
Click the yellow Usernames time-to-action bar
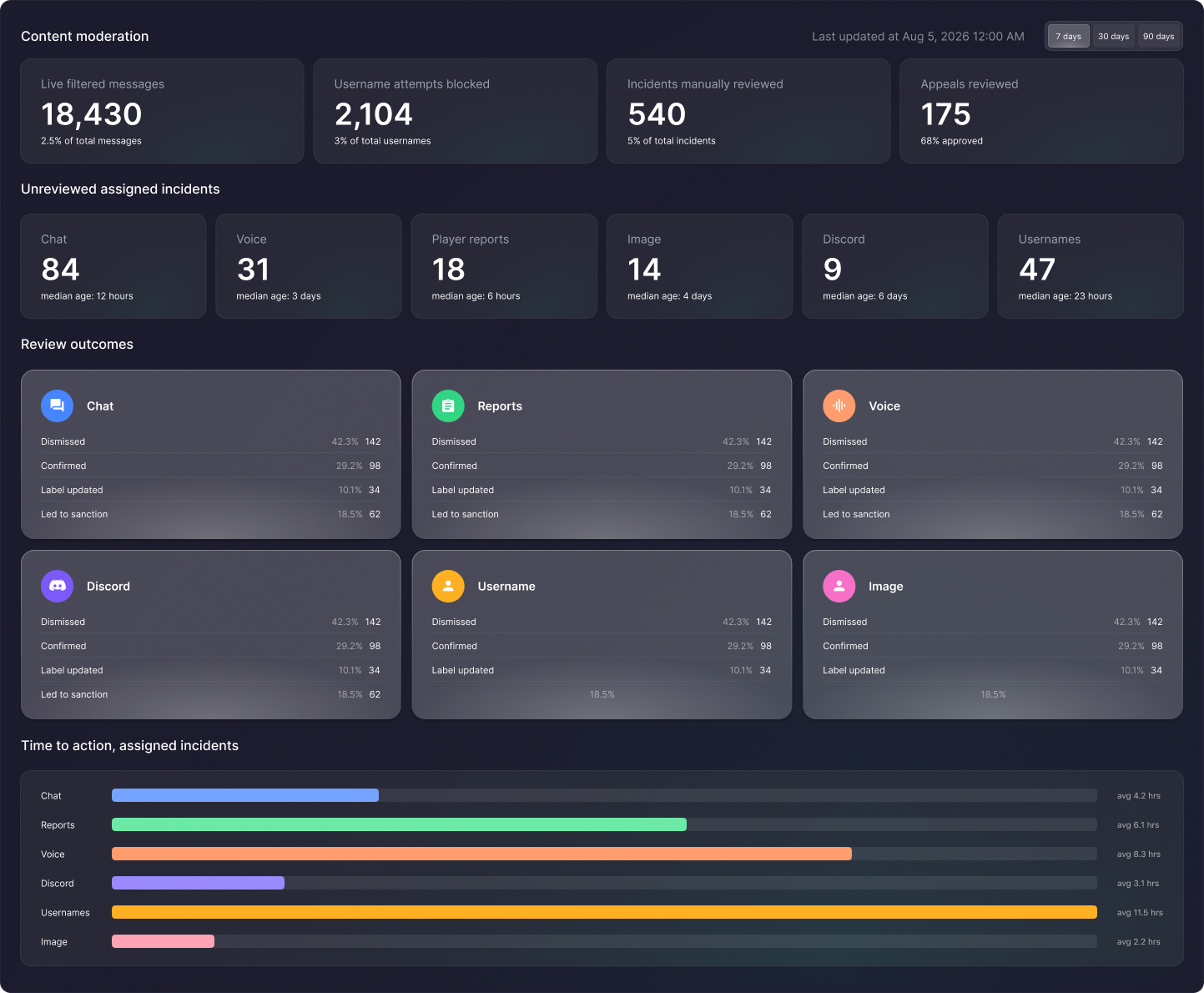click(604, 912)
